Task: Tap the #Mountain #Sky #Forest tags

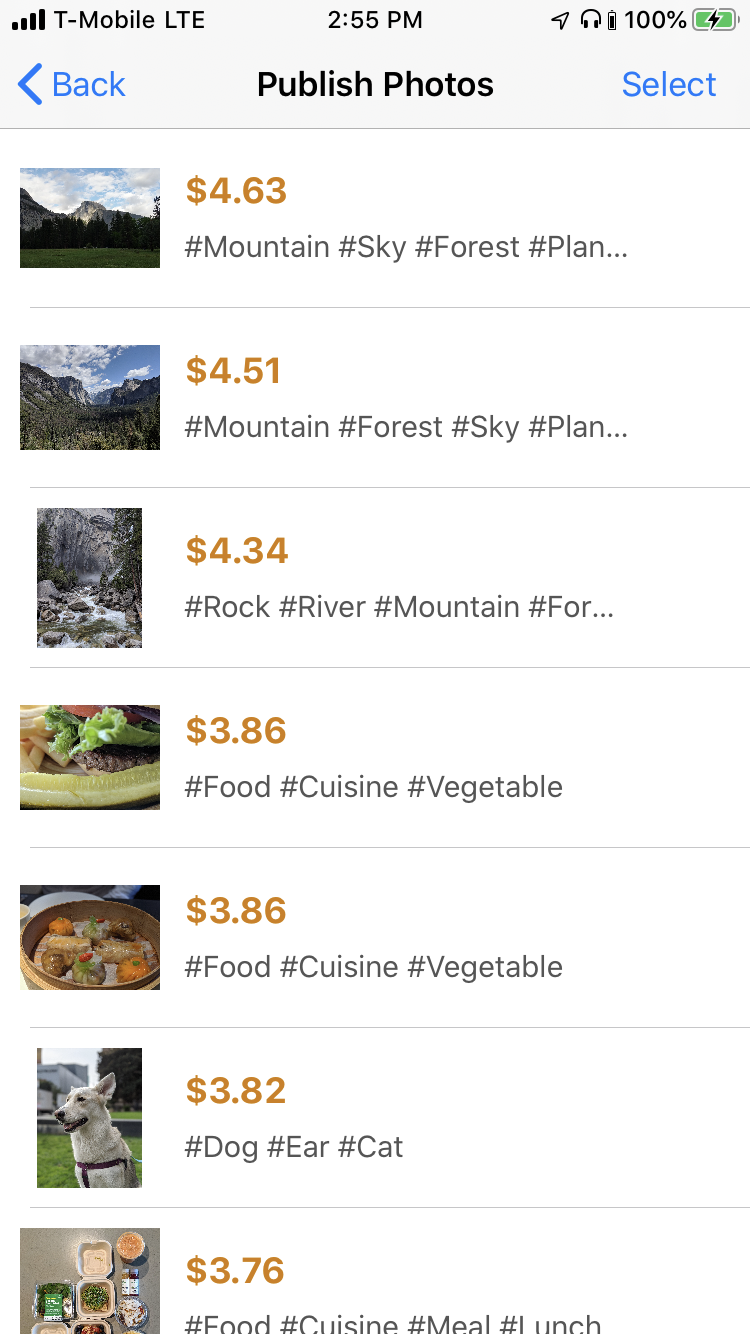Action: 406,247
